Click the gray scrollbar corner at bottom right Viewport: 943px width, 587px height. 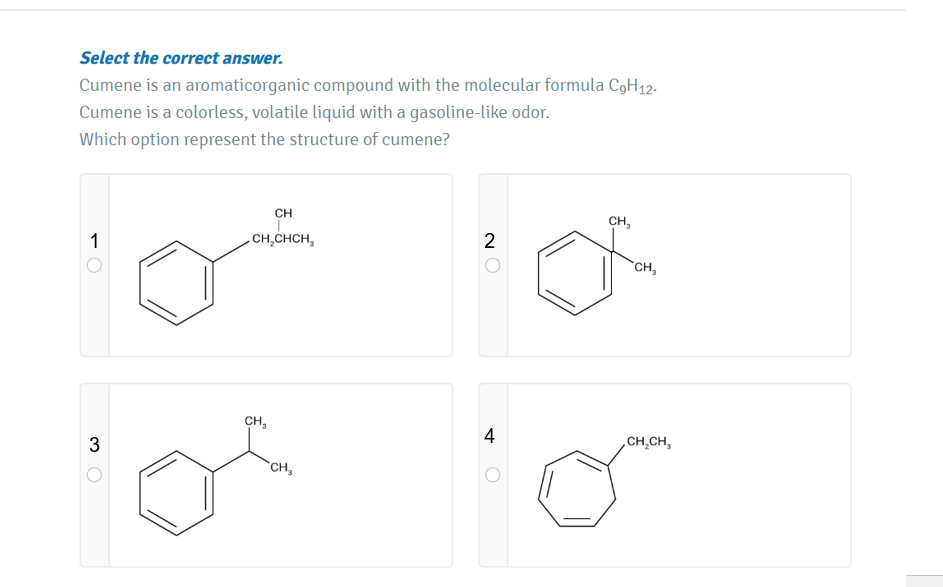pos(923,581)
